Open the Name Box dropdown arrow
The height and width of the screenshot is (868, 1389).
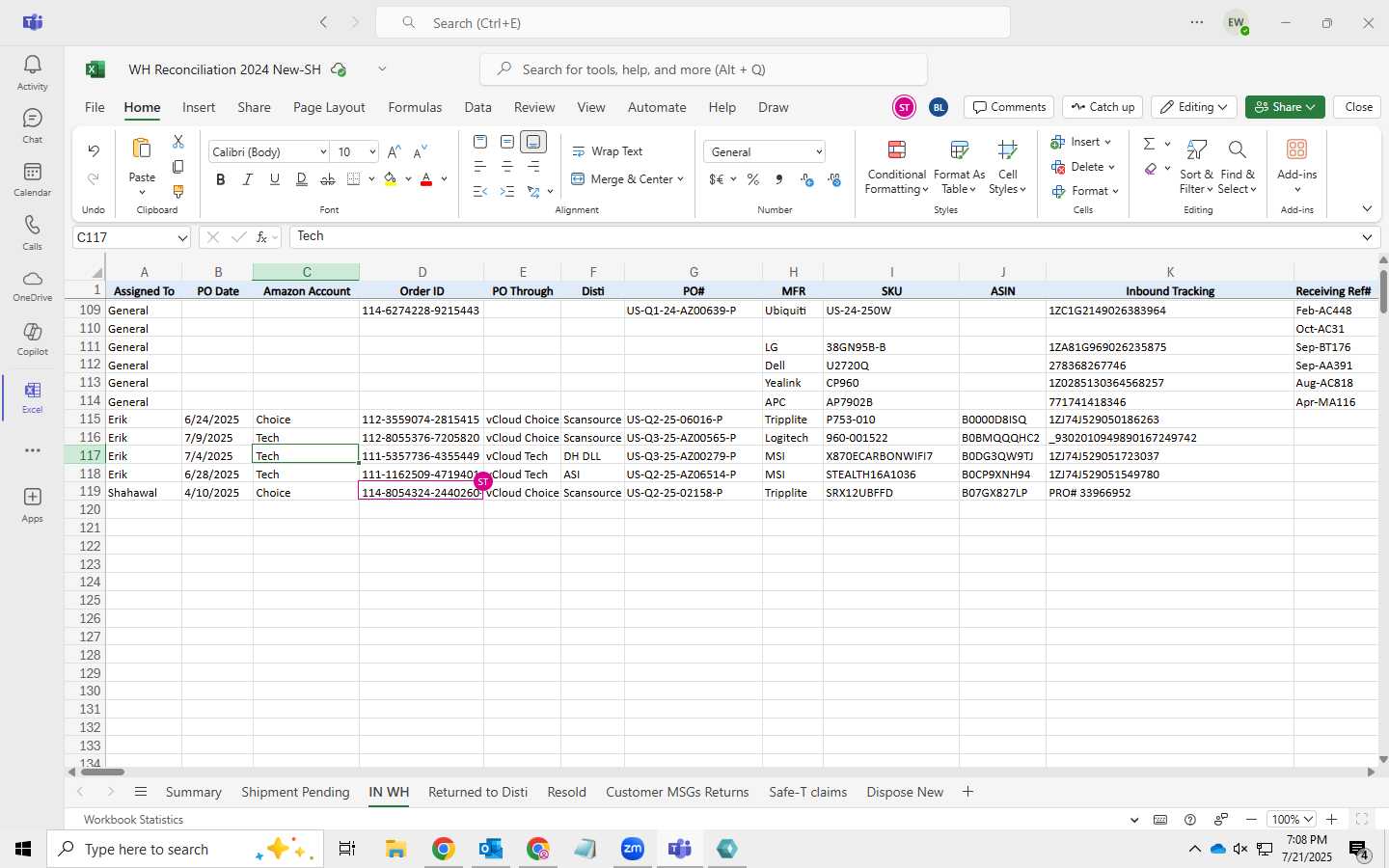point(182,237)
